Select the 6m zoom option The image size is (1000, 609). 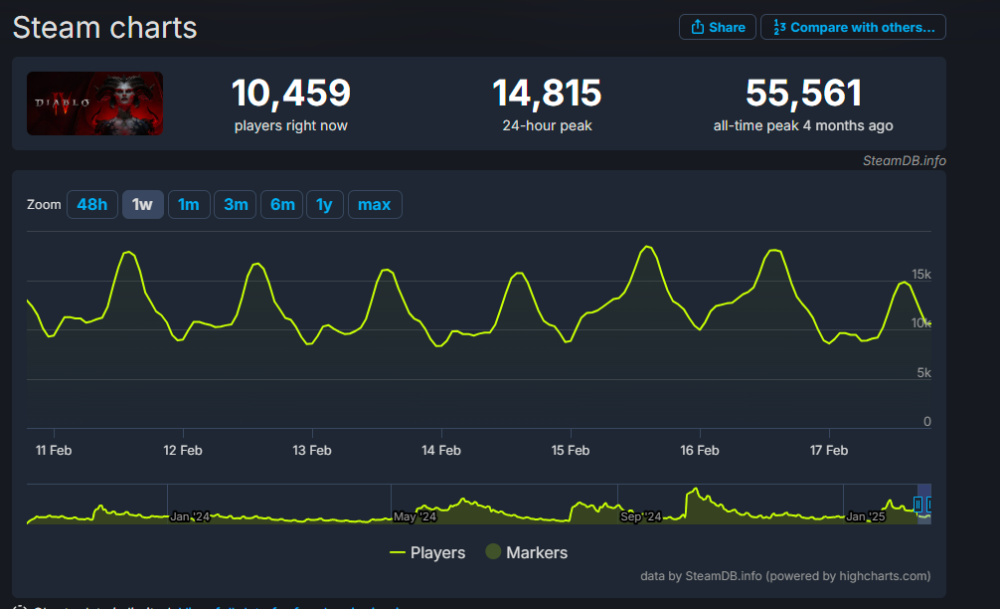pyautogui.click(x=283, y=205)
